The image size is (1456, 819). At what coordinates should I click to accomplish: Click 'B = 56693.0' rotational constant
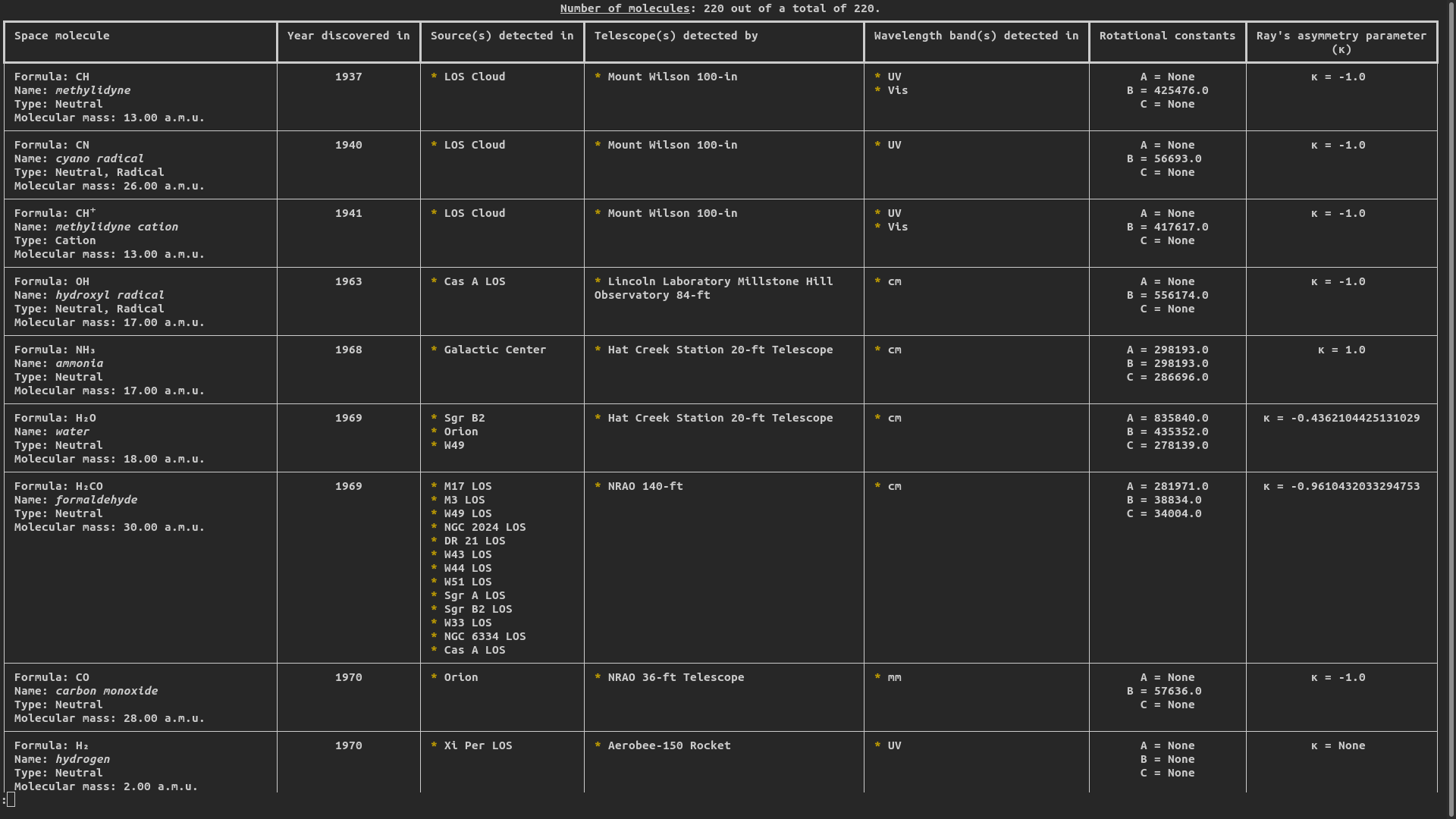pyautogui.click(x=1164, y=158)
